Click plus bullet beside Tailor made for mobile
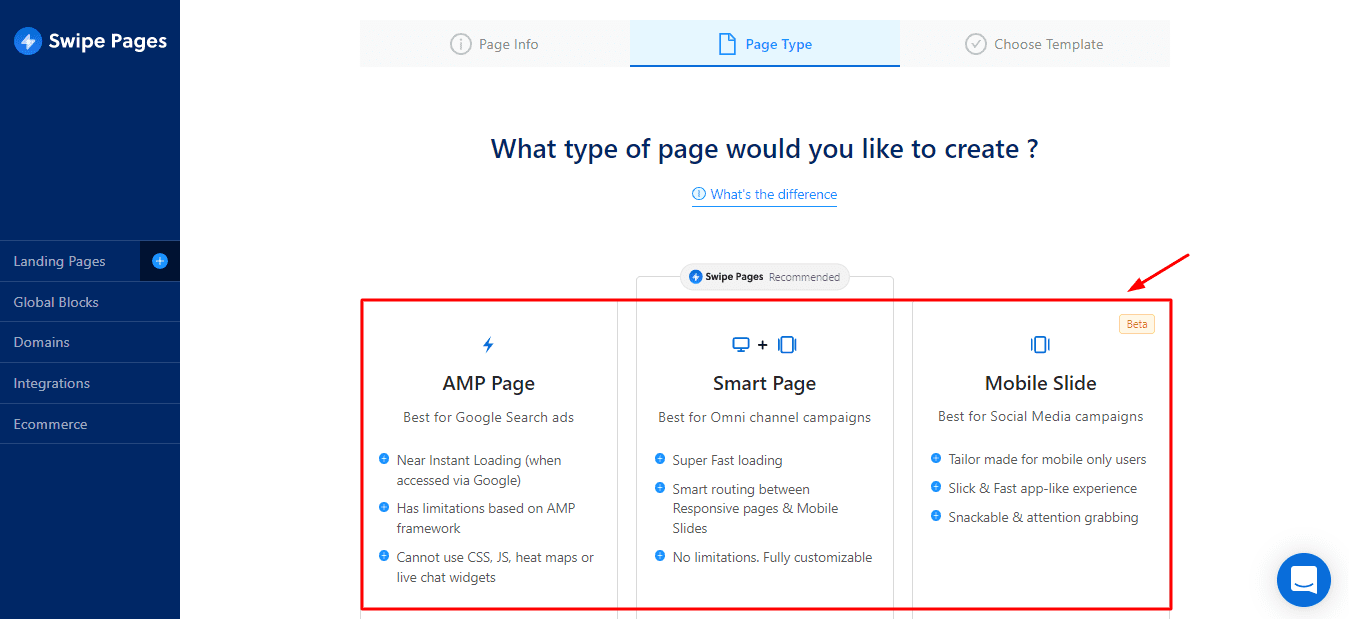This screenshot has height=619, width=1349. coord(936,458)
